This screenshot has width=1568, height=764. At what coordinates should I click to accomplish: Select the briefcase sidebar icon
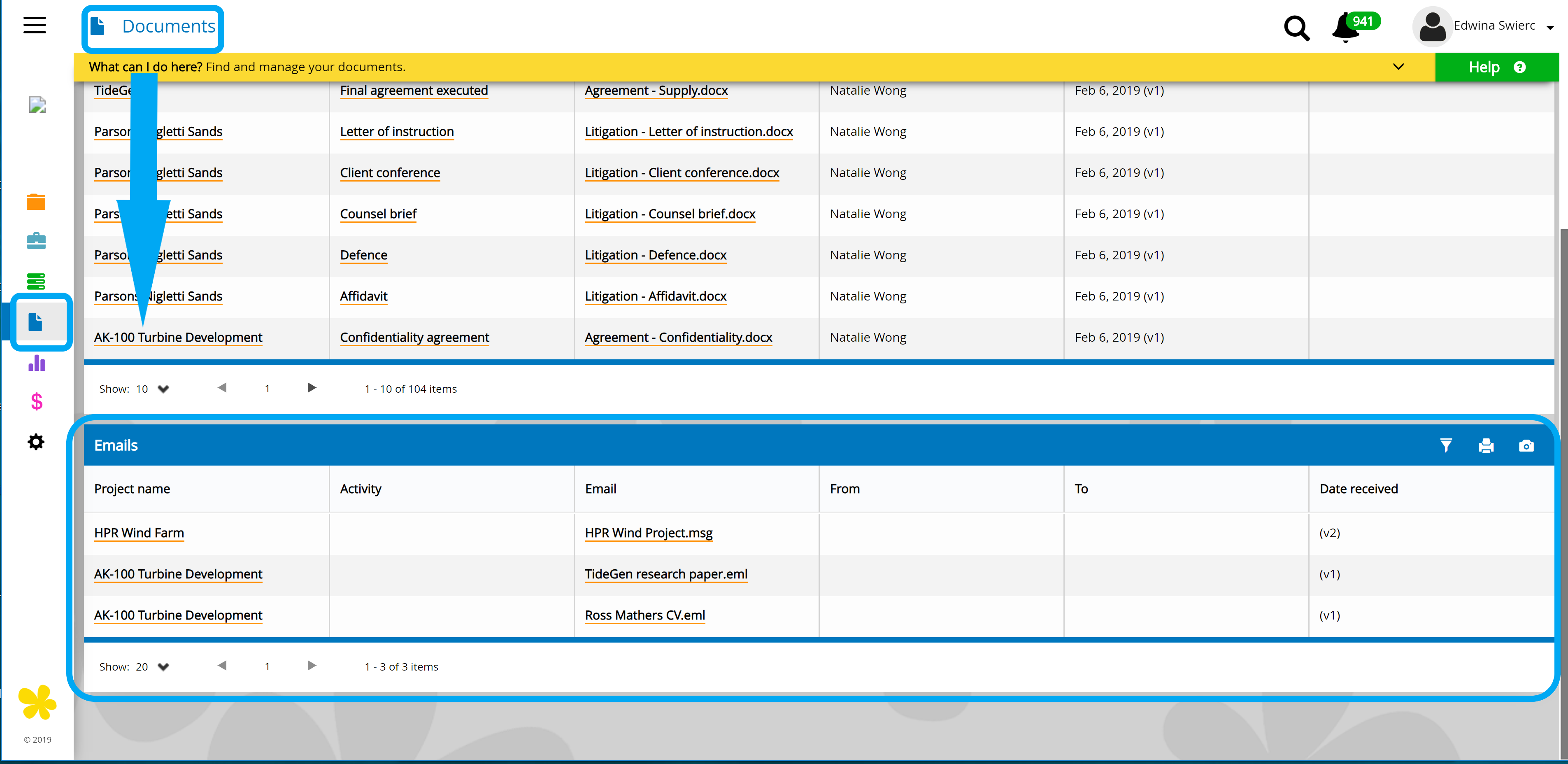[36, 241]
